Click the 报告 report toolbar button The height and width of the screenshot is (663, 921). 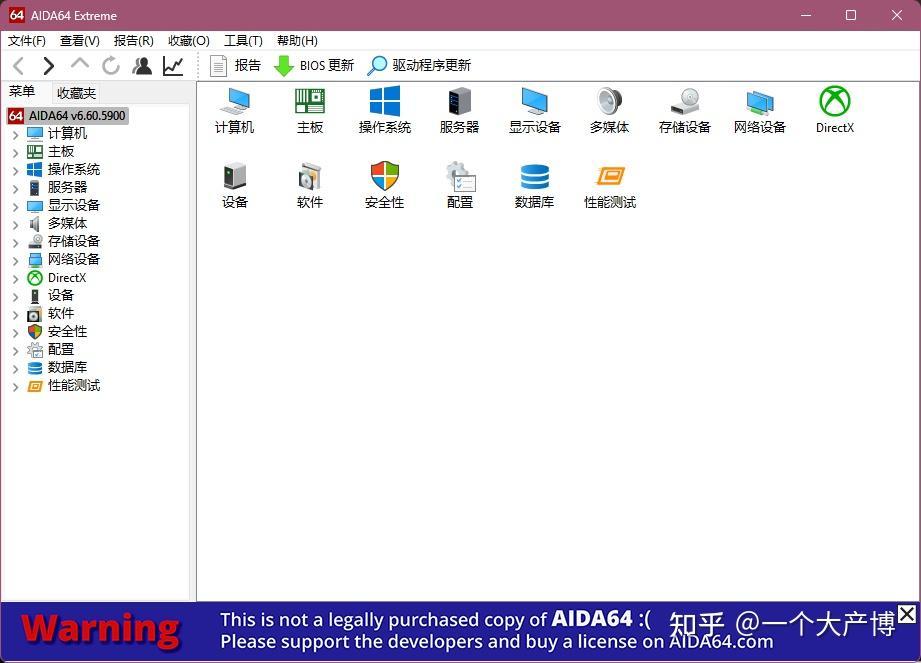pyautogui.click(x=235, y=65)
